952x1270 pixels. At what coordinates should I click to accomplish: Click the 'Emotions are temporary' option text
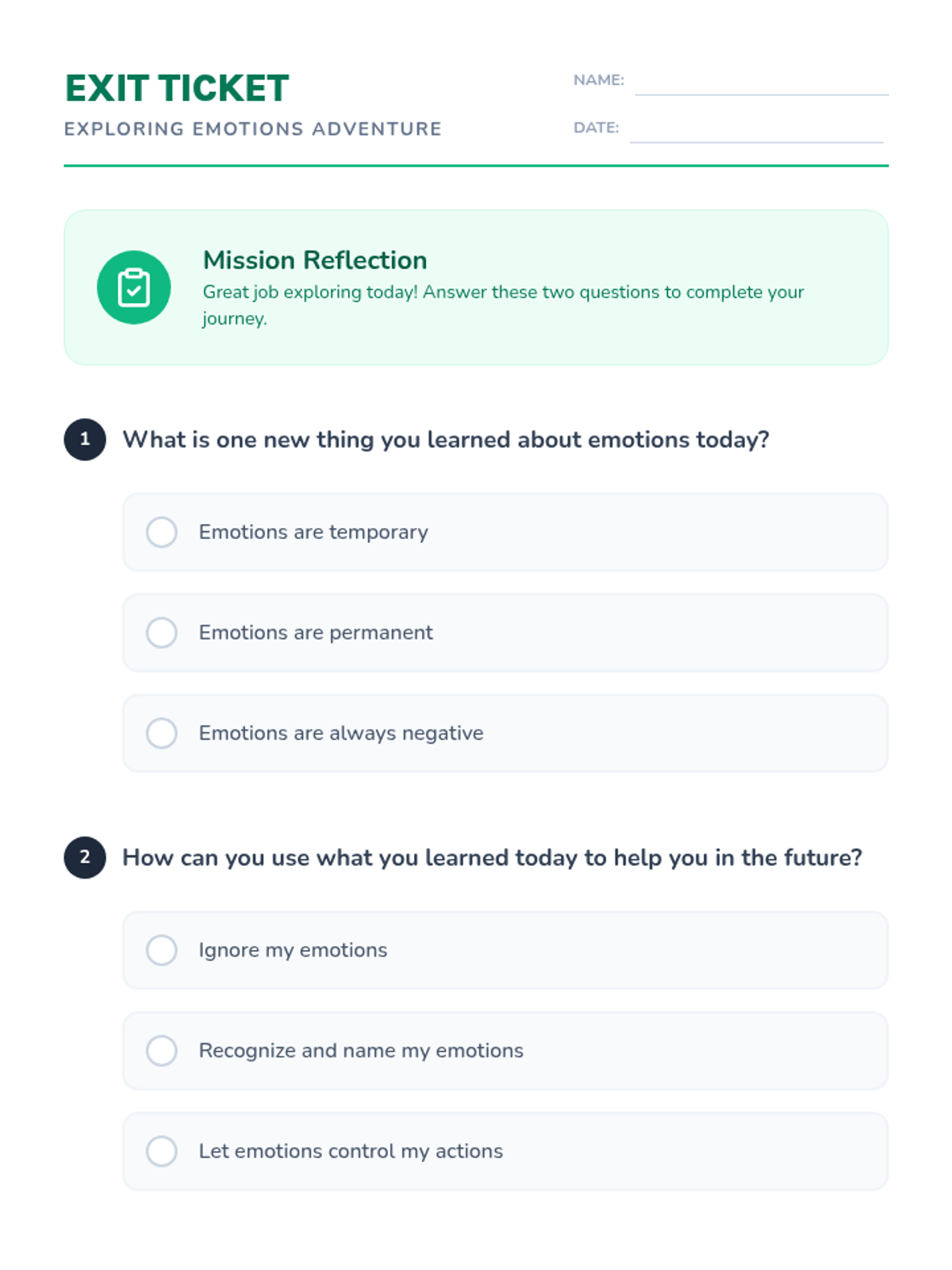[x=313, y=532]
